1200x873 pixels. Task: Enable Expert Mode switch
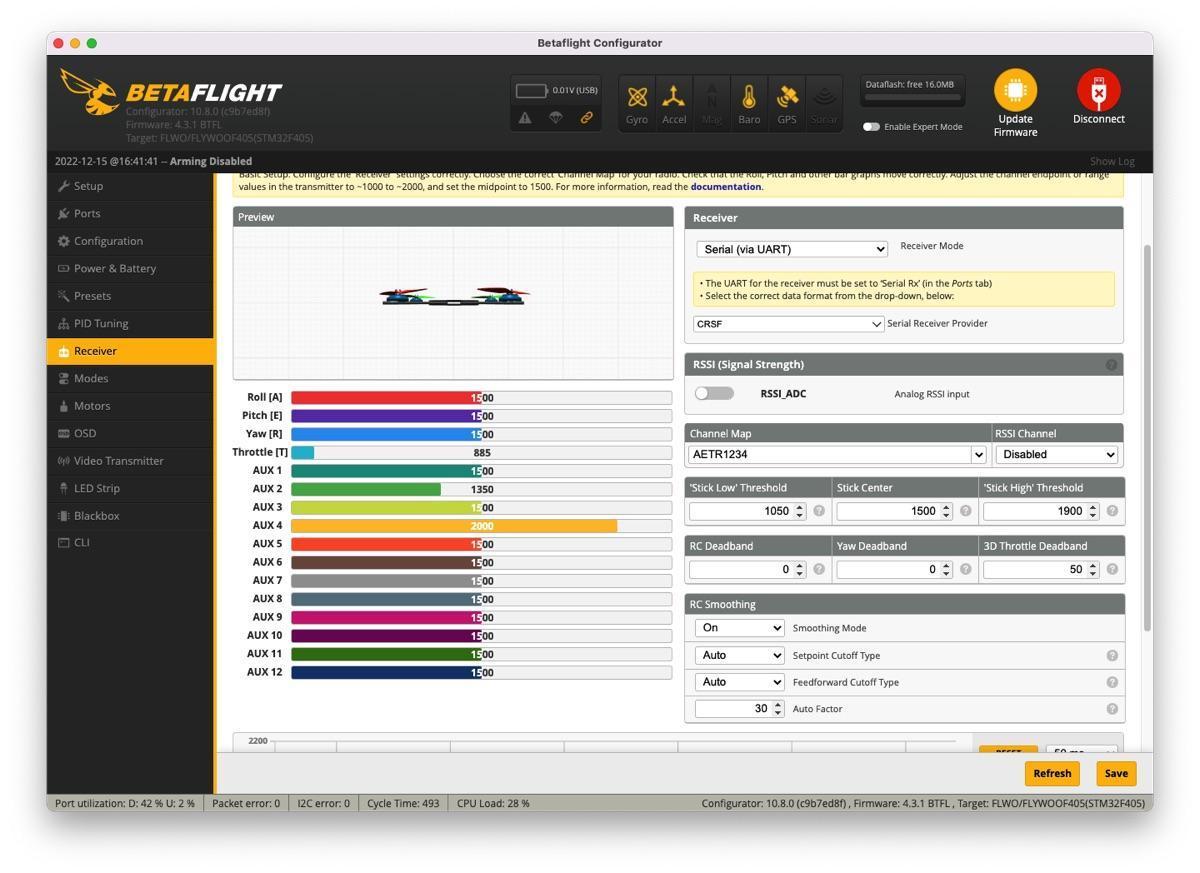click(871, 127)
